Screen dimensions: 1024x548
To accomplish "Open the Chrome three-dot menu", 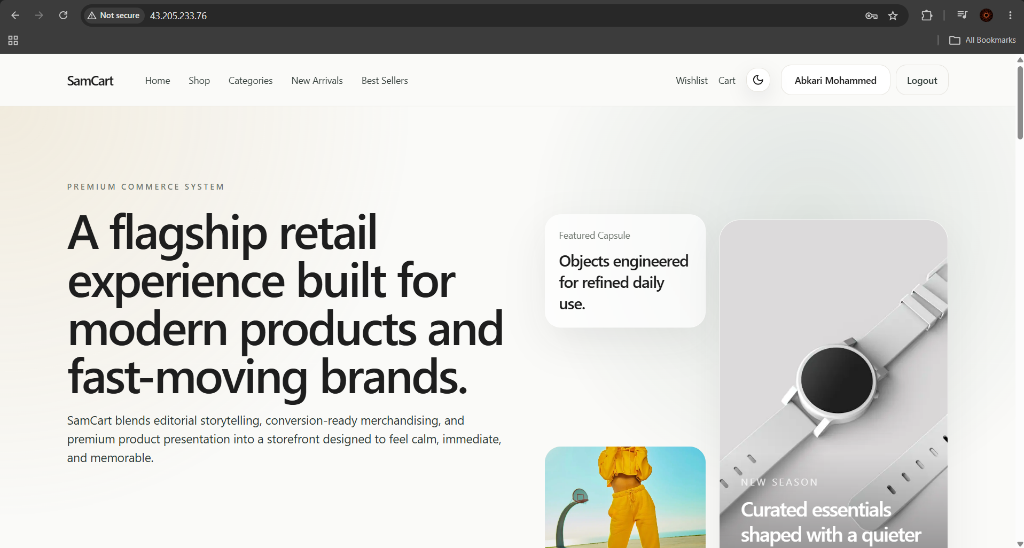I will [x=1010, y=15].
